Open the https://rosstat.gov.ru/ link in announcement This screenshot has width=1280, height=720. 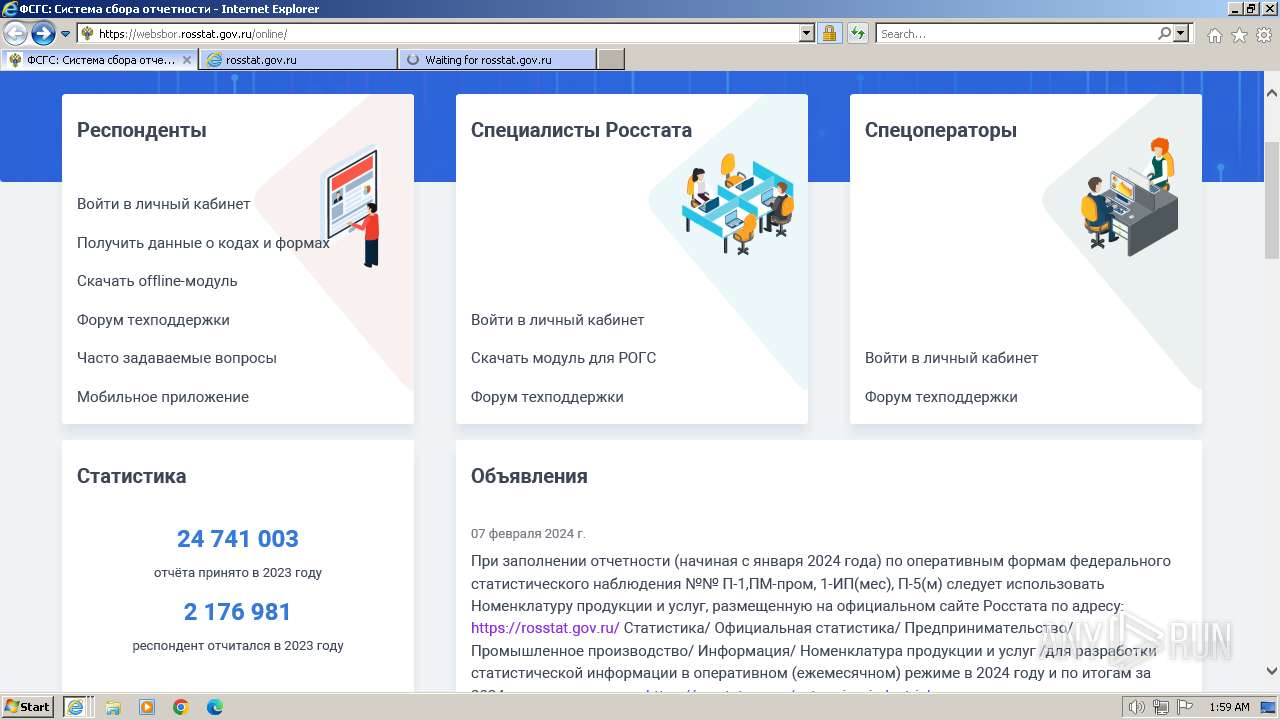pyautogui.click(x=545, y=628)
